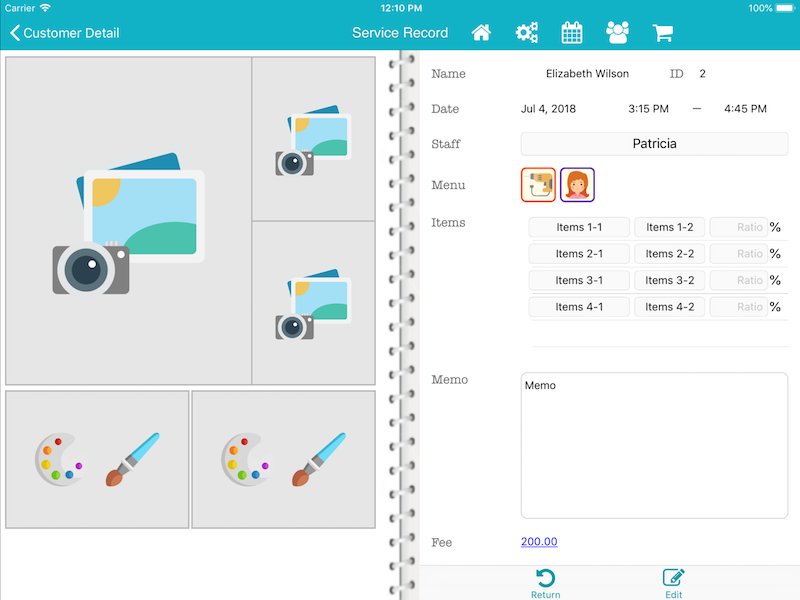Go back to Customer Detail
Viewport: 800px width, 600px height.
pos(64,33)
